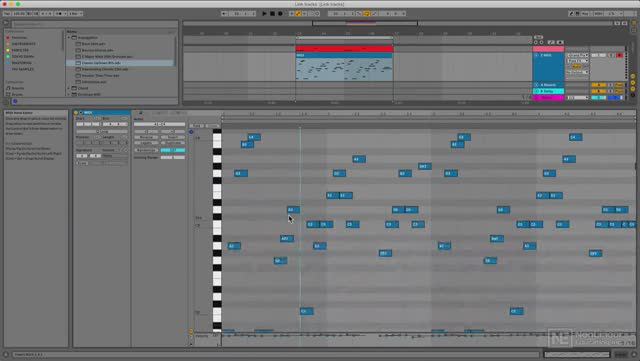Arm the 7 MIDI track for recording
The height and width of the screenshot is (361, 640).
coord(620,55)
